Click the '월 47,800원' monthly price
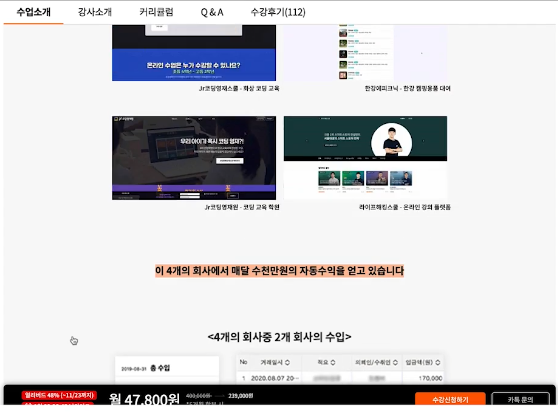This screenshot has height=413, width=558. [x=144, y=399]
